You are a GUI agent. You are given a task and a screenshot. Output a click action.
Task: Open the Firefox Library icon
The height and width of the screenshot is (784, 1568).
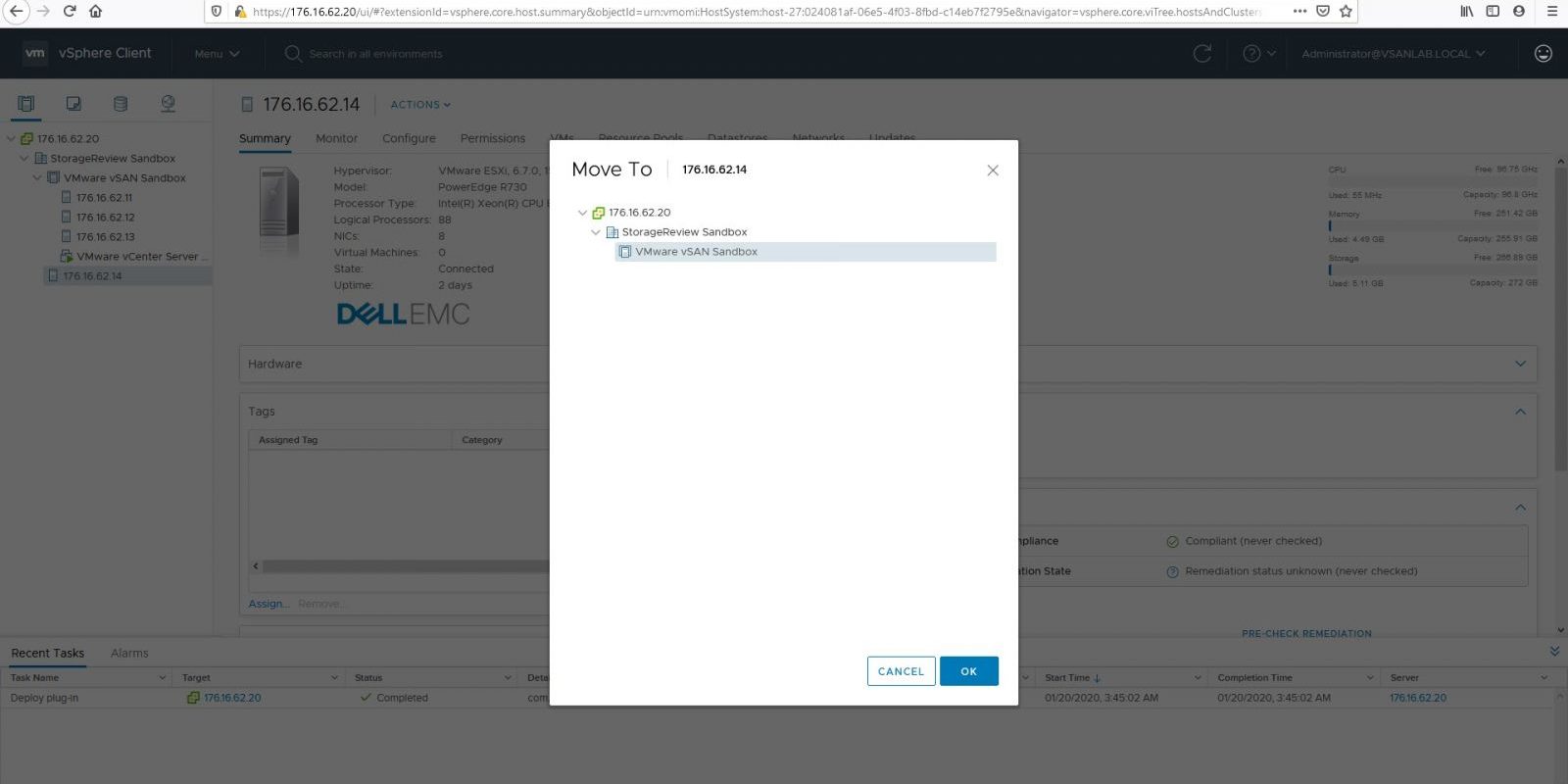coord(1467,12)
